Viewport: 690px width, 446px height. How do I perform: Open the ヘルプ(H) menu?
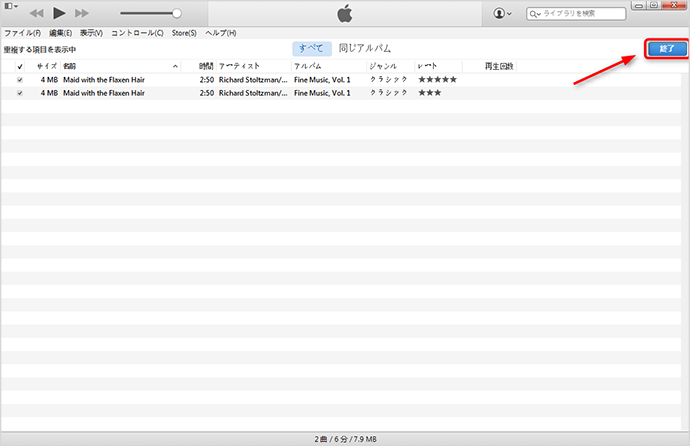click(x=220, y=33)
